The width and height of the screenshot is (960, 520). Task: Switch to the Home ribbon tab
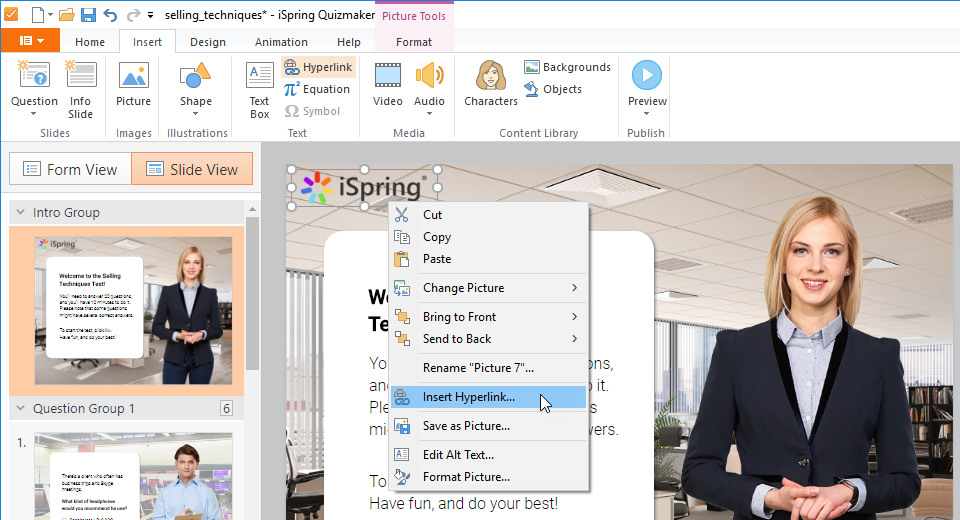tap(90, 42)
